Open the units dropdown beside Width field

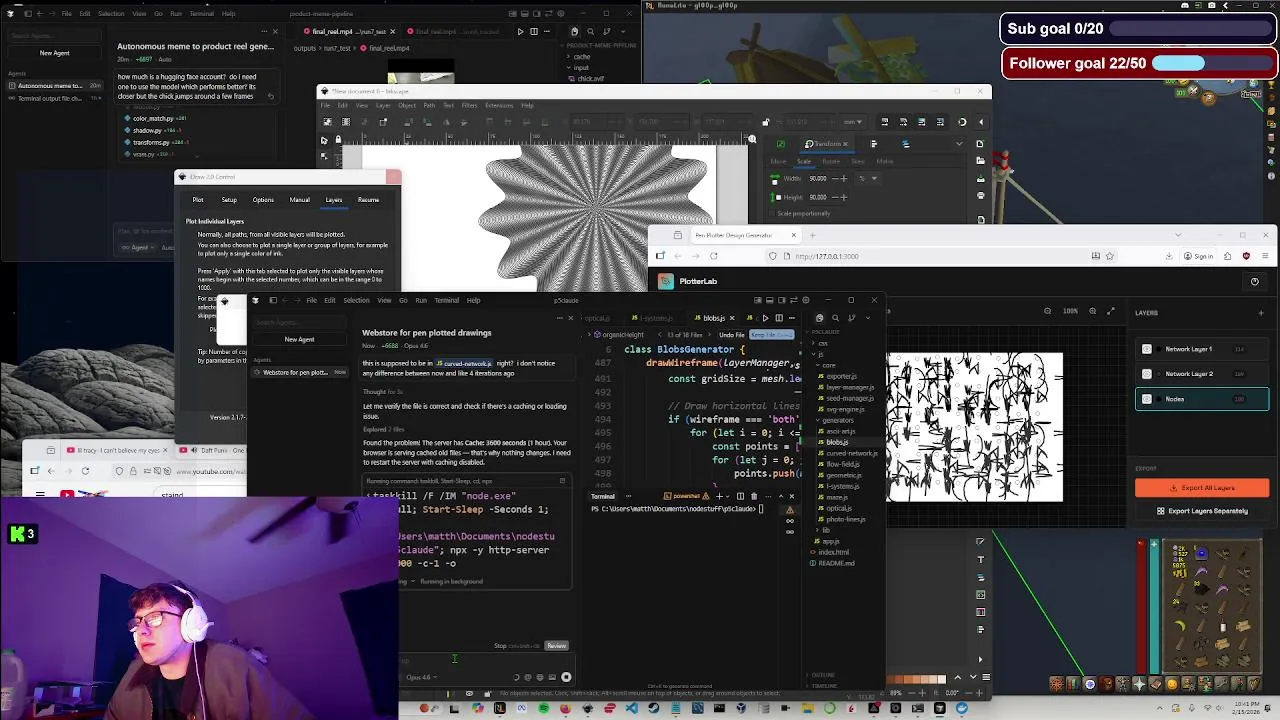(869, 178)
